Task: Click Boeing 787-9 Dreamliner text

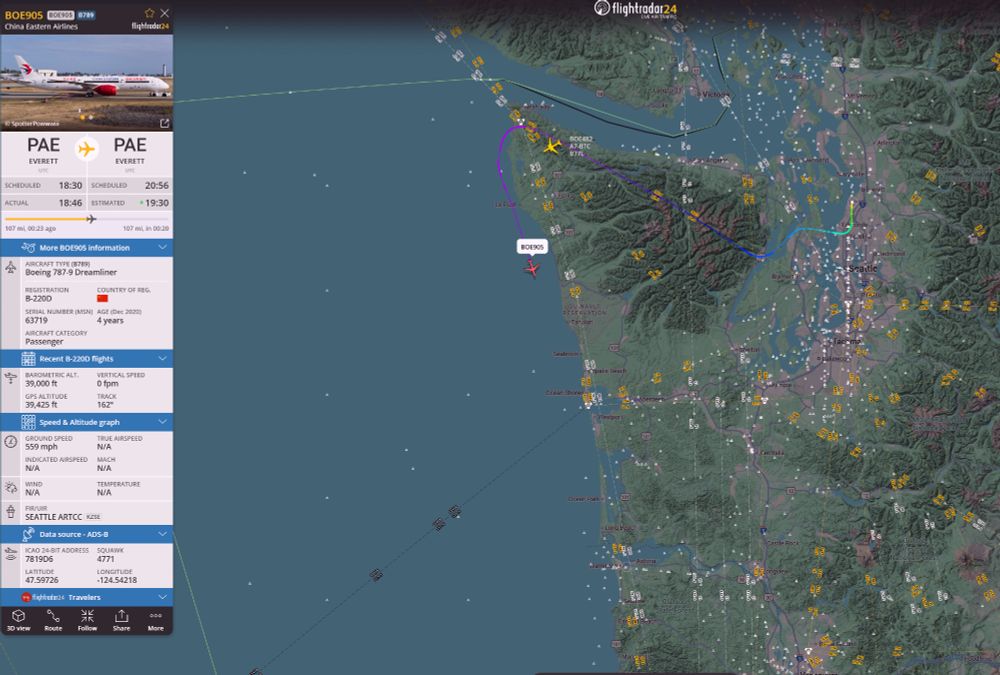Action: 71,272
